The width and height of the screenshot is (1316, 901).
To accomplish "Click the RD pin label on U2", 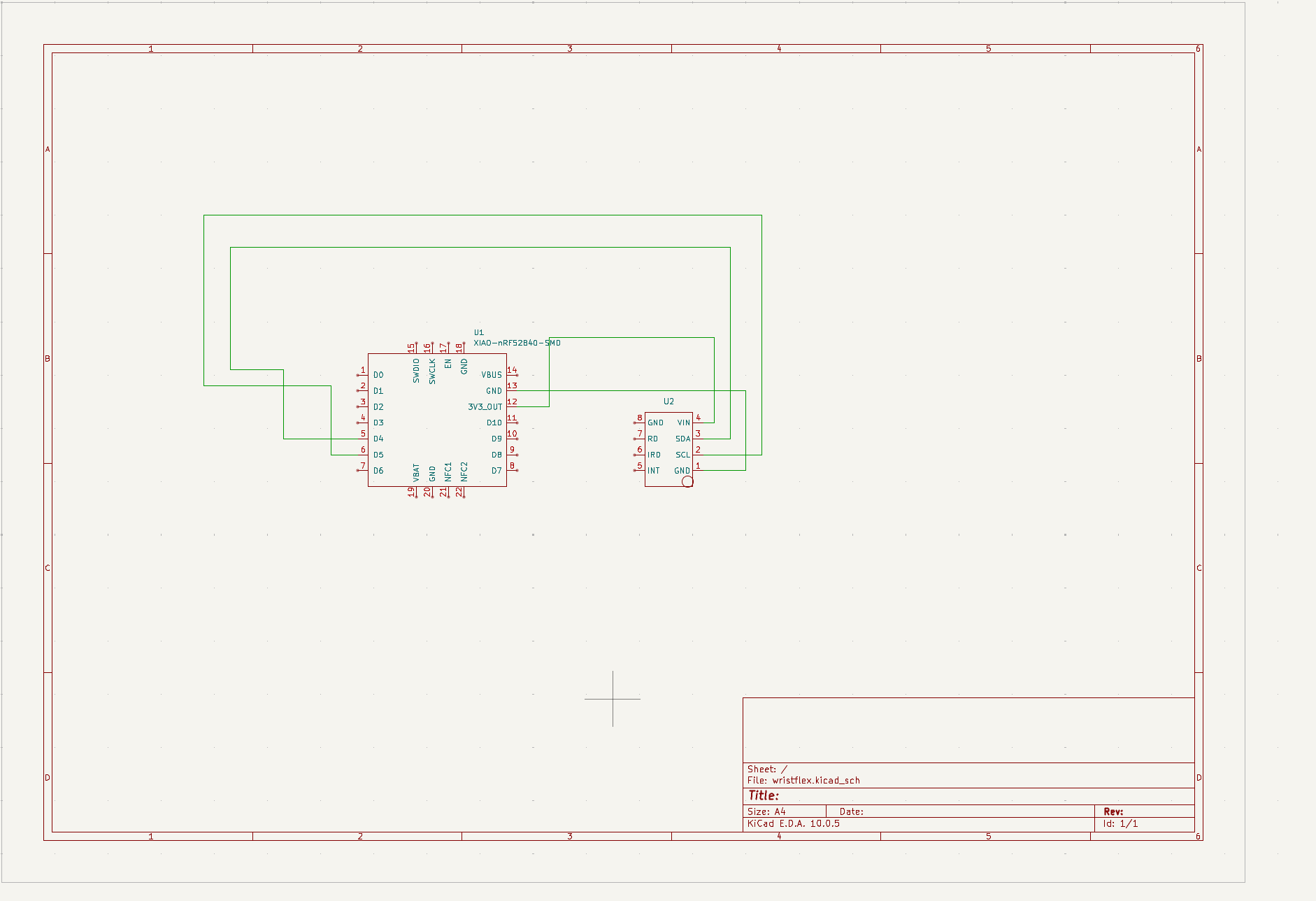I will [x=652, y=439].
